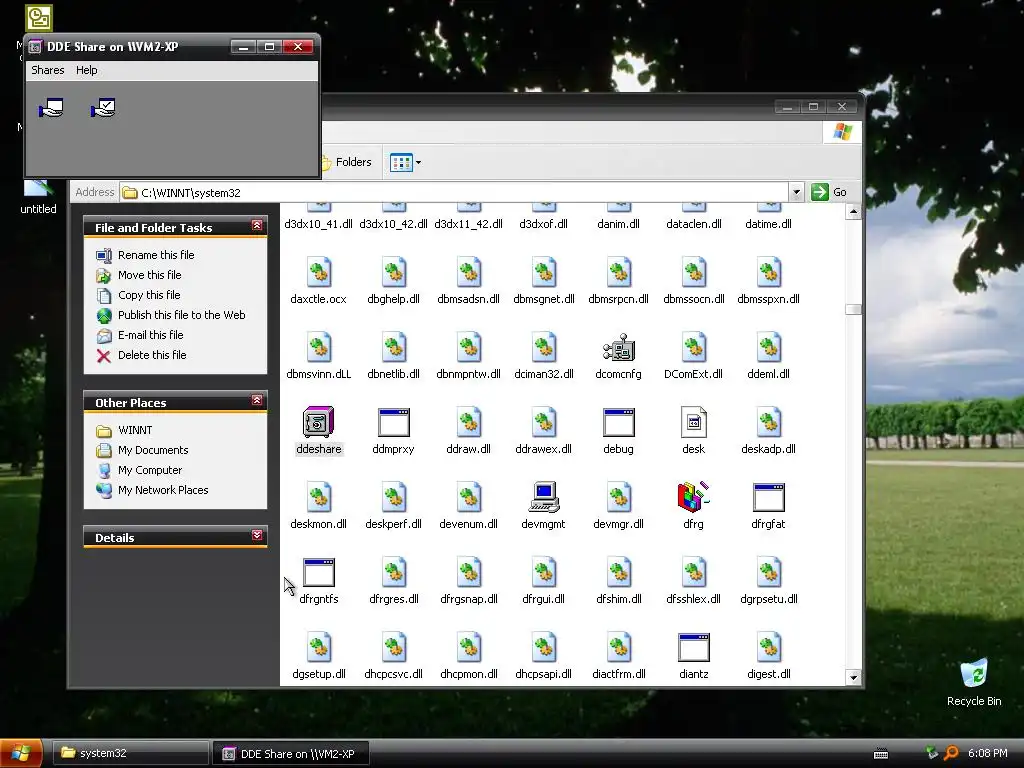The height and width of the screenshot is (768, 1024).
Task: Click Delete this file link
Action: coord(152,355)
